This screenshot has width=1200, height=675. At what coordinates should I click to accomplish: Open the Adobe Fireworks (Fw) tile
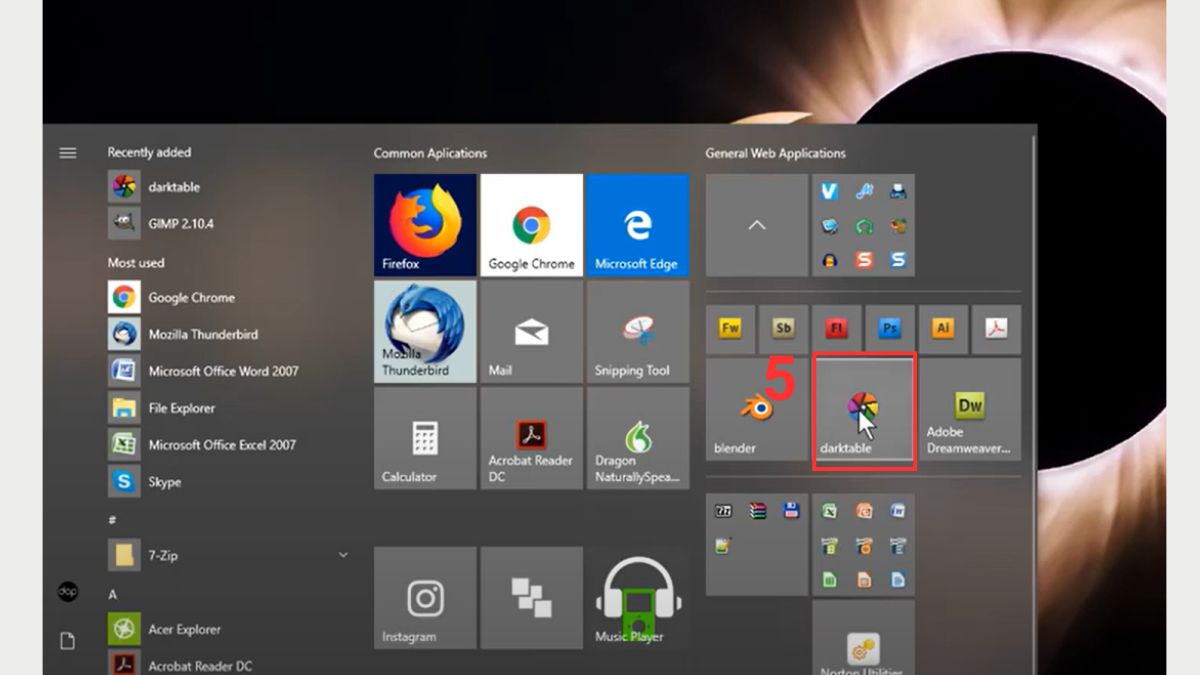[730, 329]
